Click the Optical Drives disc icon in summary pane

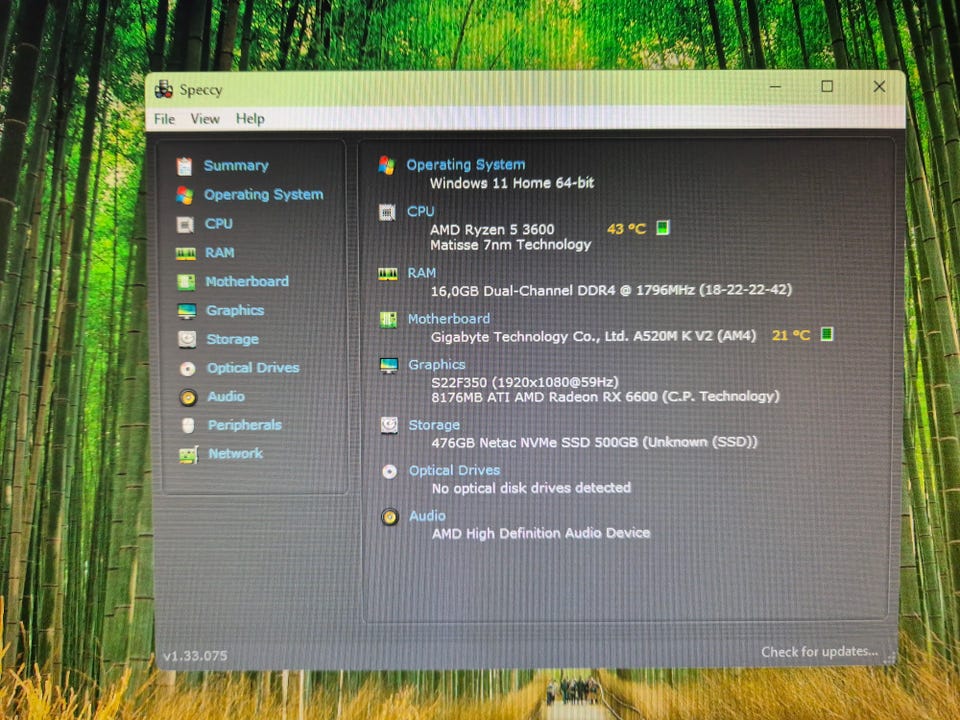389,471
